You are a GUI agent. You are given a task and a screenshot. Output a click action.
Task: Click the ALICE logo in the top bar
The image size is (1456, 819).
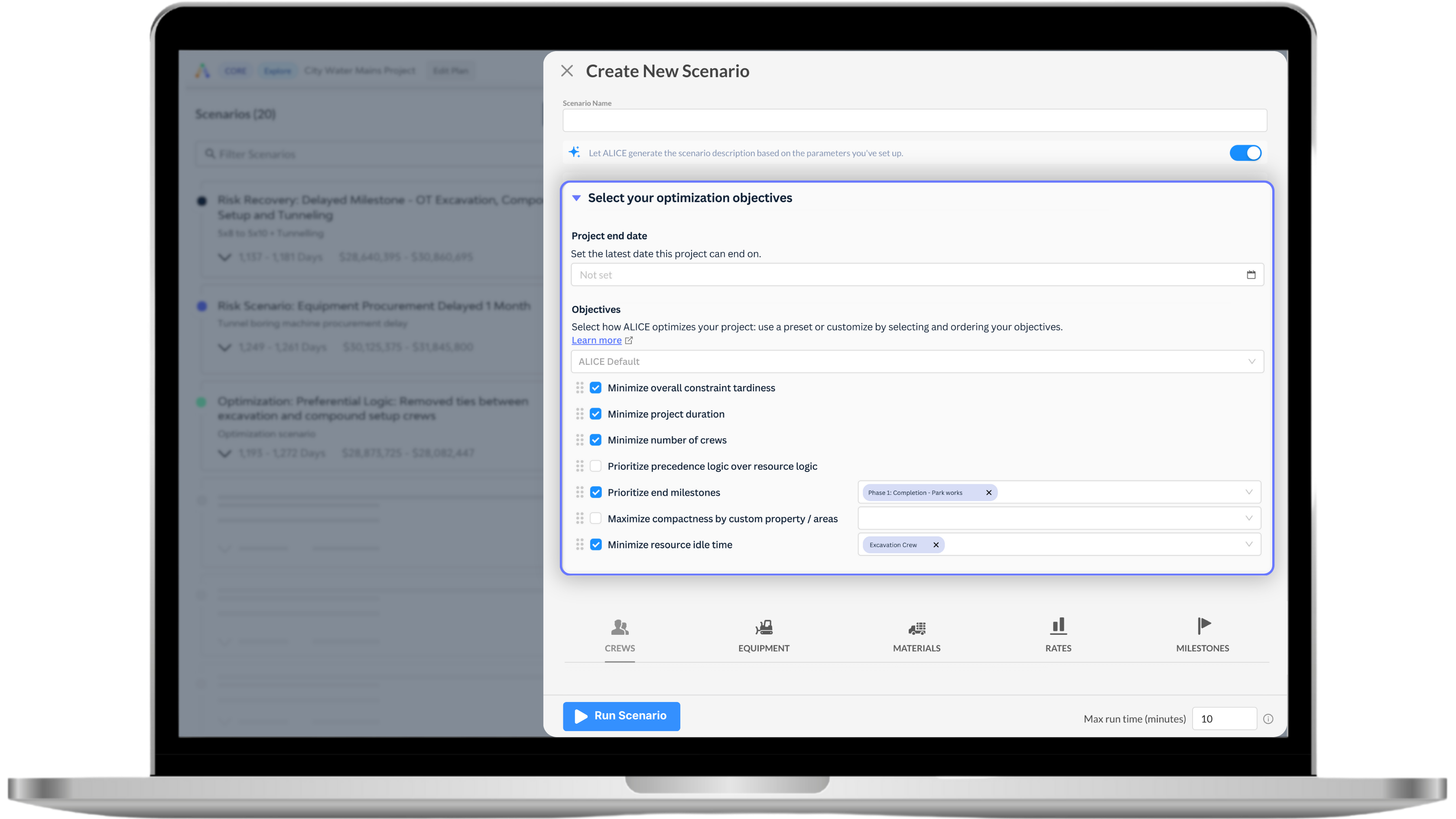pyautogui.click(x=202, y=71)
